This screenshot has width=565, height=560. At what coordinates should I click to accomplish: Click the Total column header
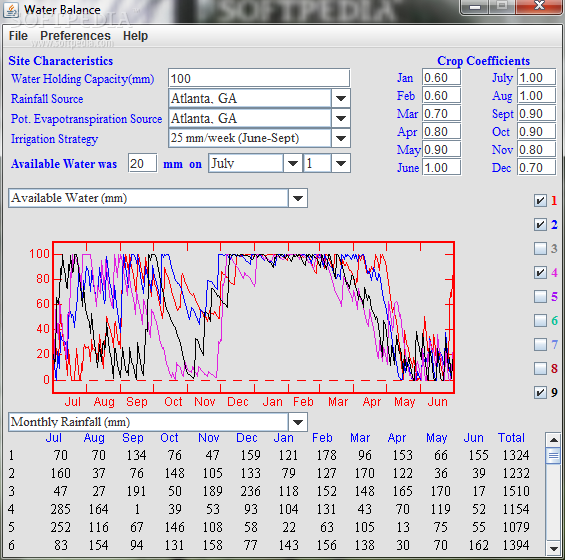[x=511, y=438]
